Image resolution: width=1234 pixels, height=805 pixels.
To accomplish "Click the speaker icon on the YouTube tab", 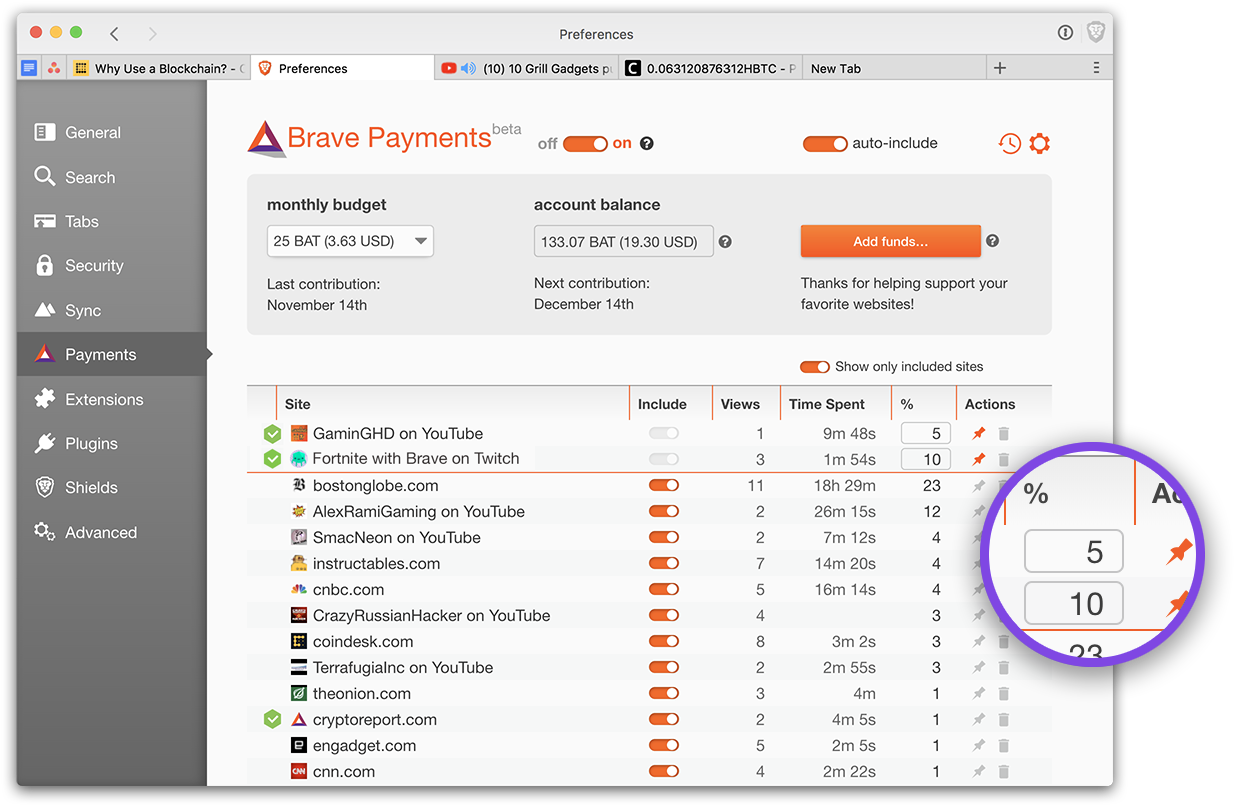I will click(x=468, y=68).
